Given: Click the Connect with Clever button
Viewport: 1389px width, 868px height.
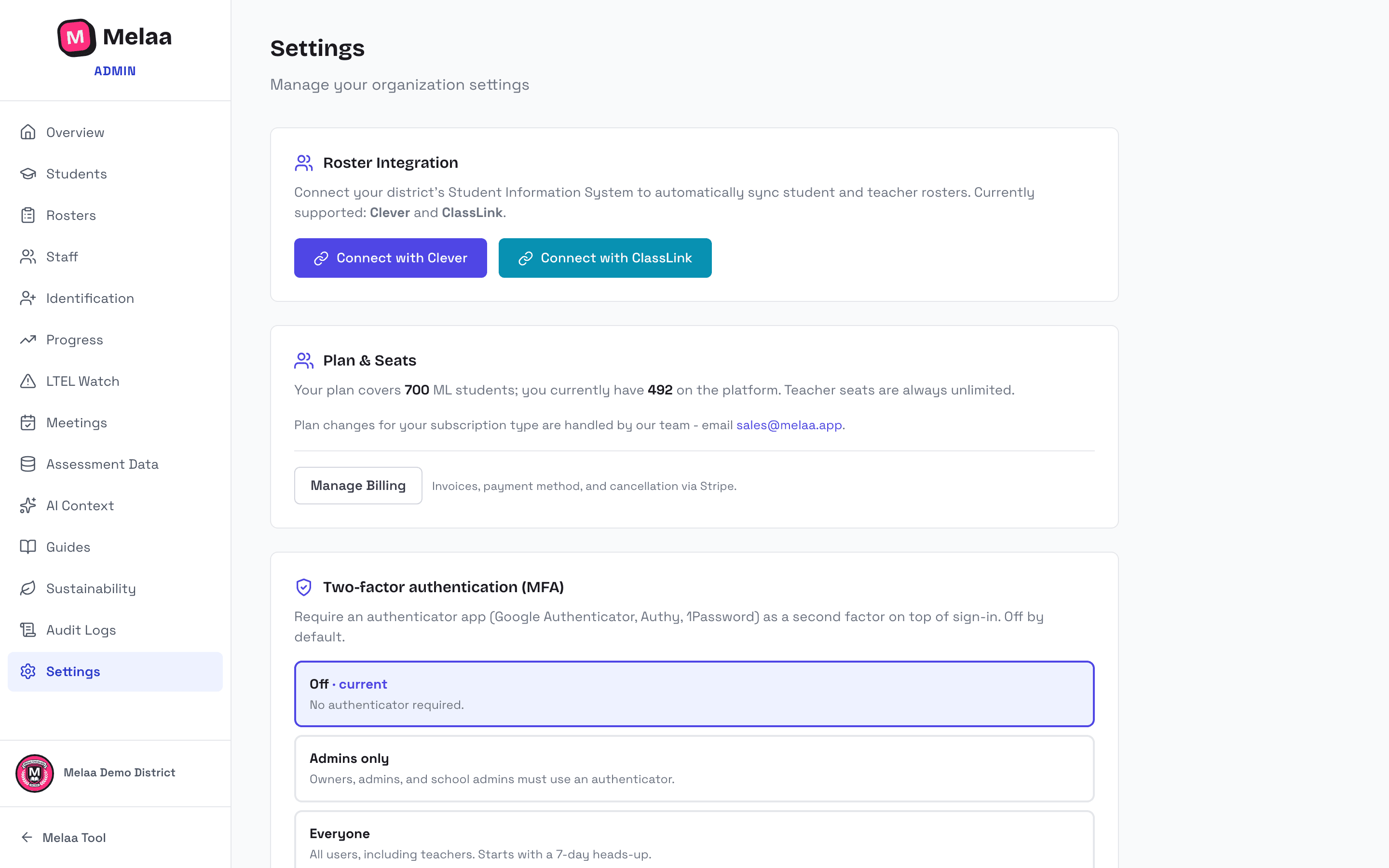Looking at the screenshot, I should pyautogui.click(x=390, y=258).
